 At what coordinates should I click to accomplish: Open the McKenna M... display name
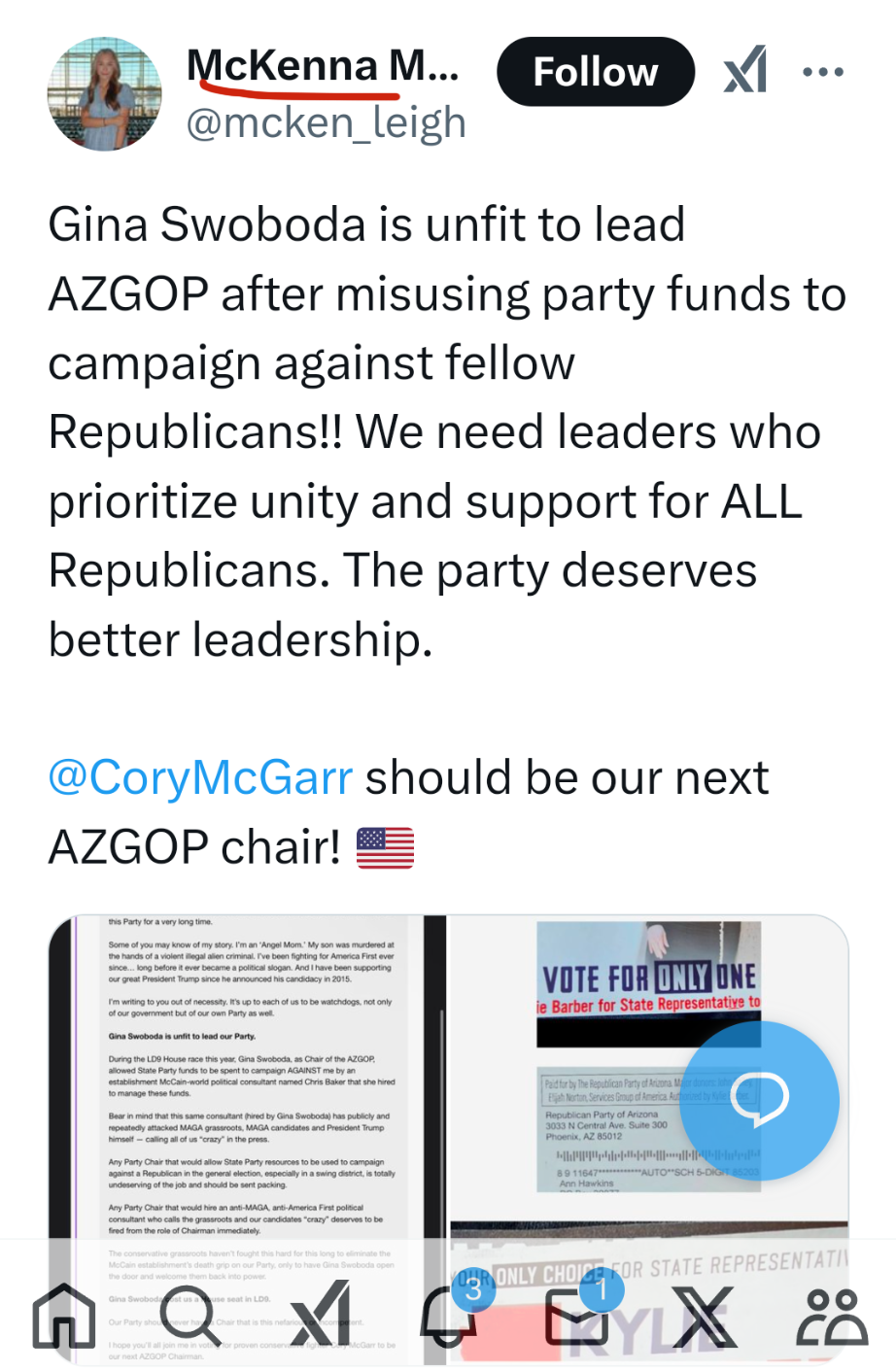click(x=323, y=66)
